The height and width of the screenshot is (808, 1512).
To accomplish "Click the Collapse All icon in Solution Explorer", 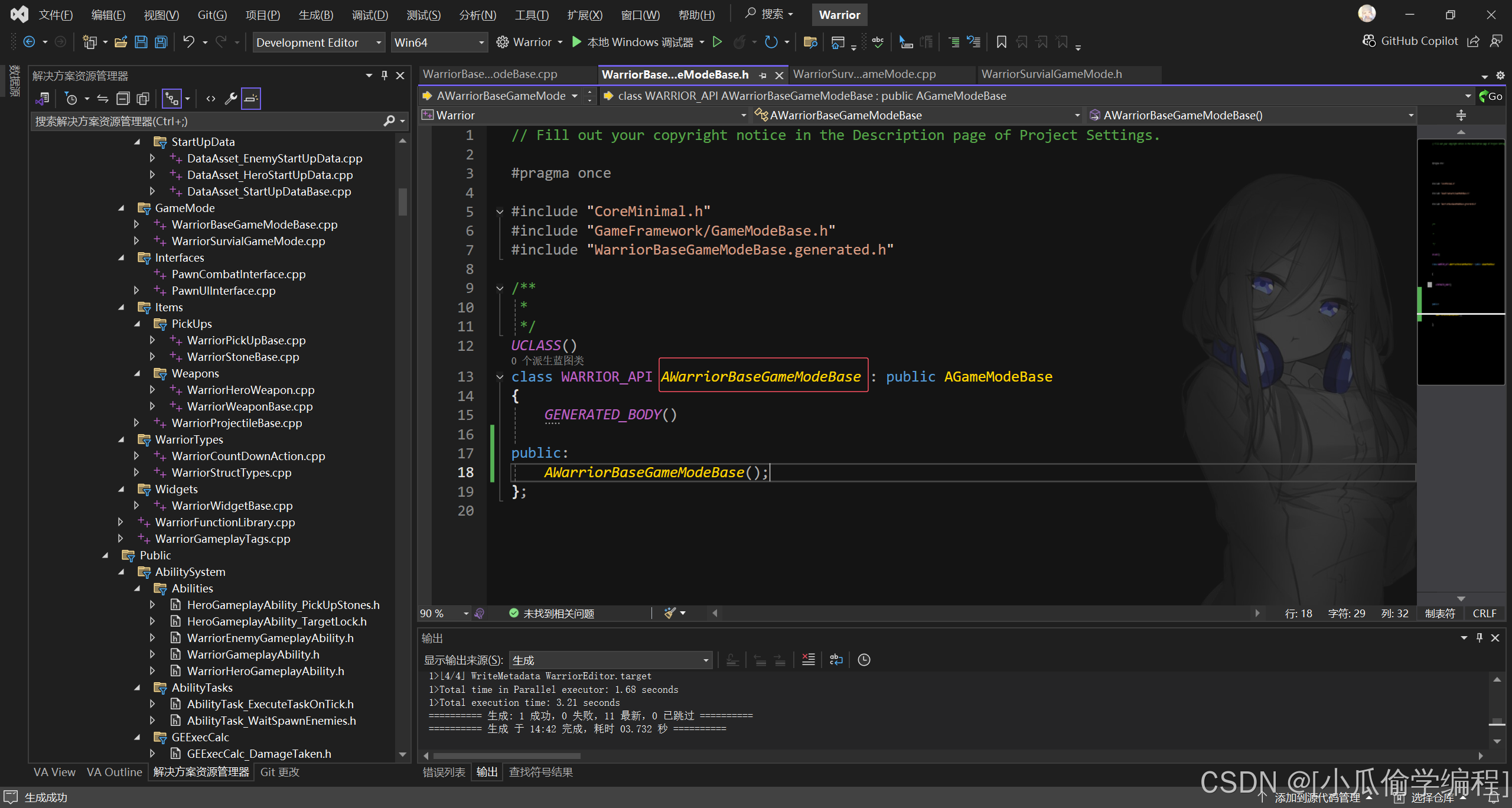I will click(x=123, y=99).
